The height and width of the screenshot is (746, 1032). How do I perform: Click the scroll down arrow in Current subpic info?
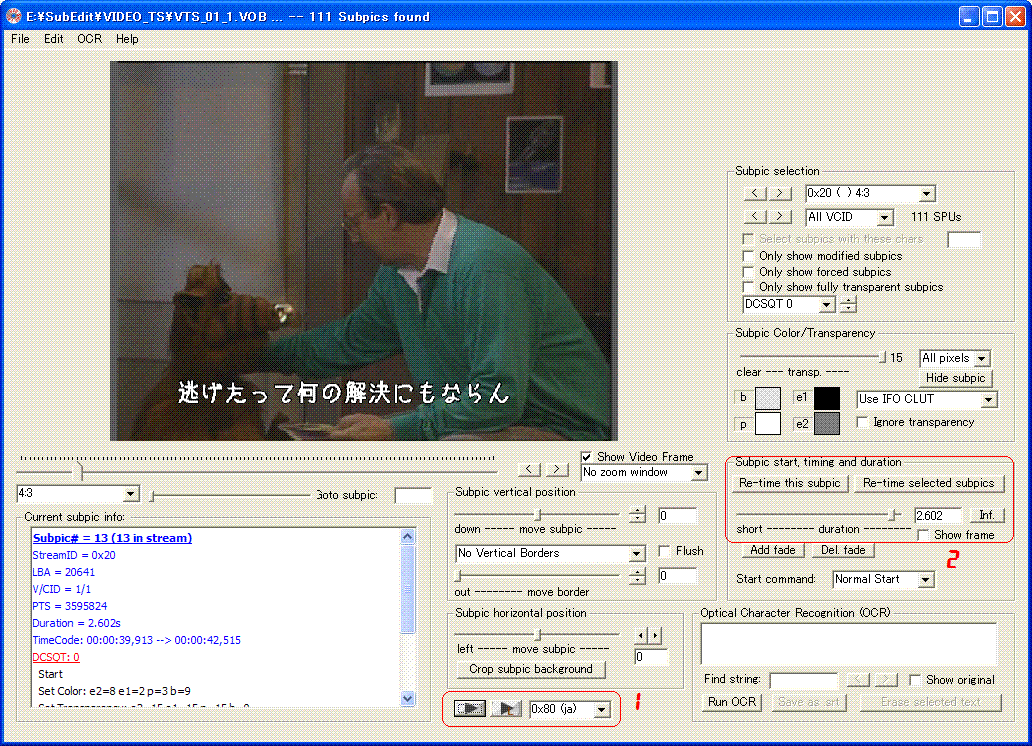pos(407,699)
